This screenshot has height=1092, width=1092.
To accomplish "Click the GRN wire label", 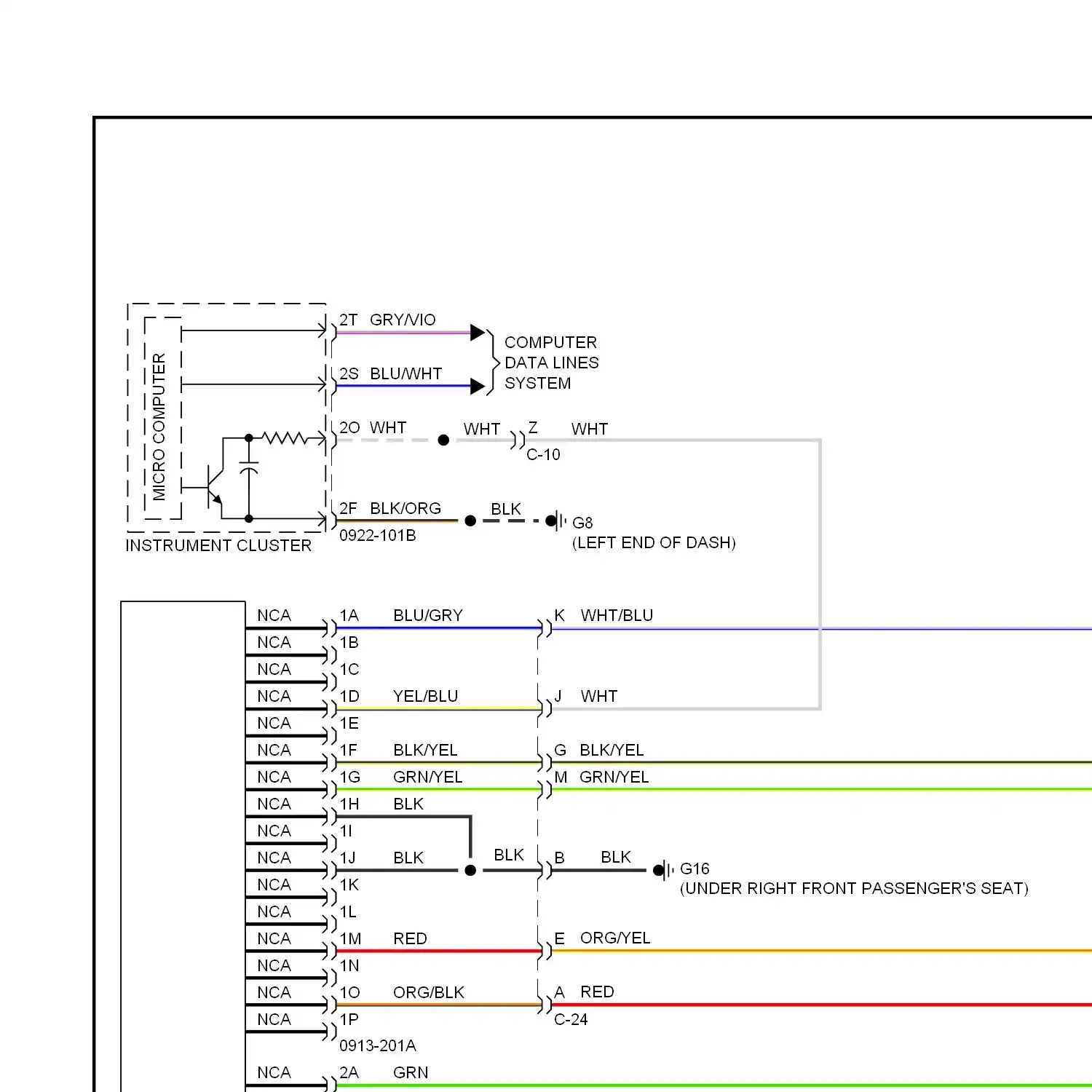I will [x=411, y=1072].
